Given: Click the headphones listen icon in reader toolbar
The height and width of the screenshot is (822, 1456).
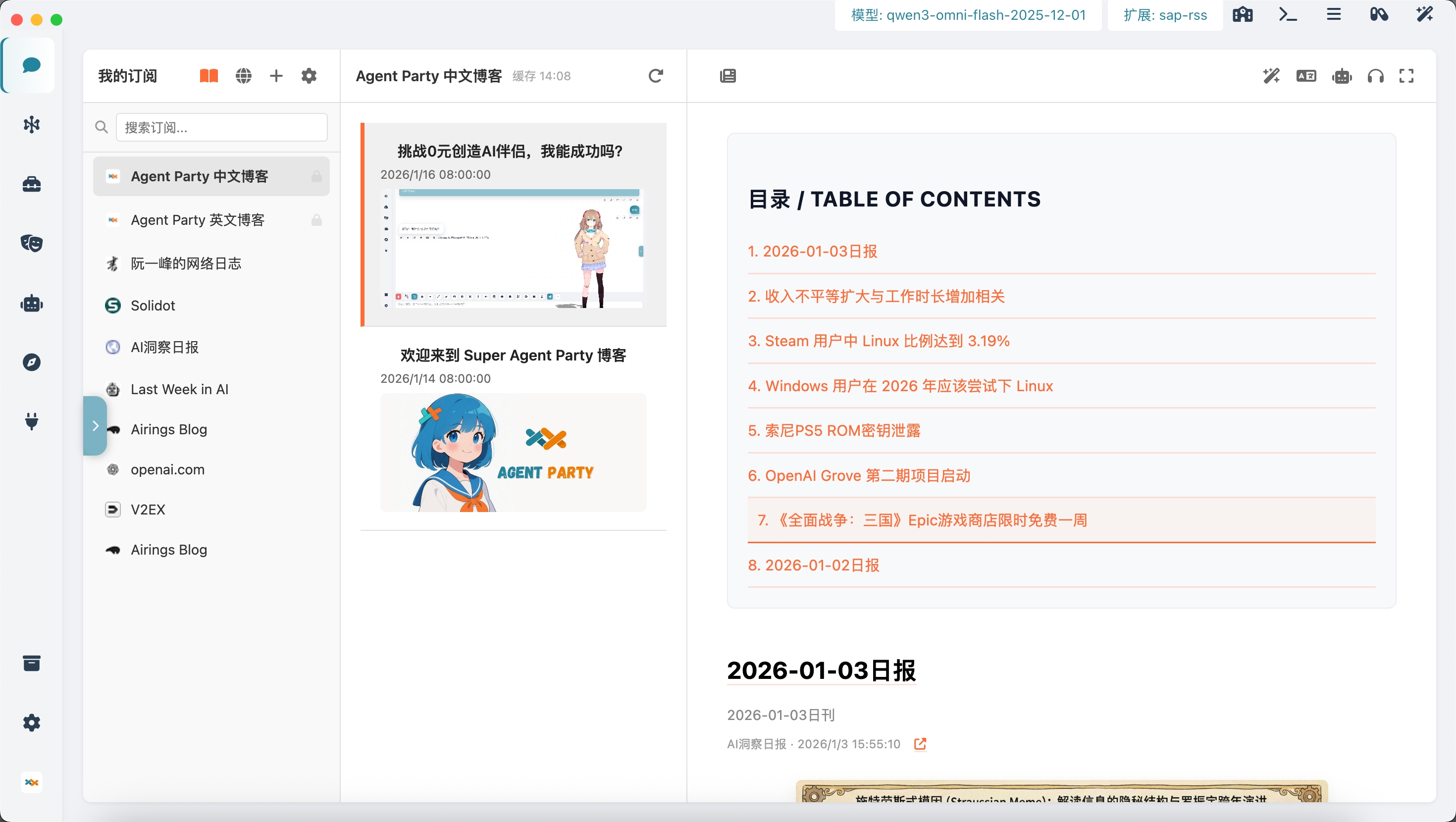Looking at the screenshot, I should point(1376,76).
